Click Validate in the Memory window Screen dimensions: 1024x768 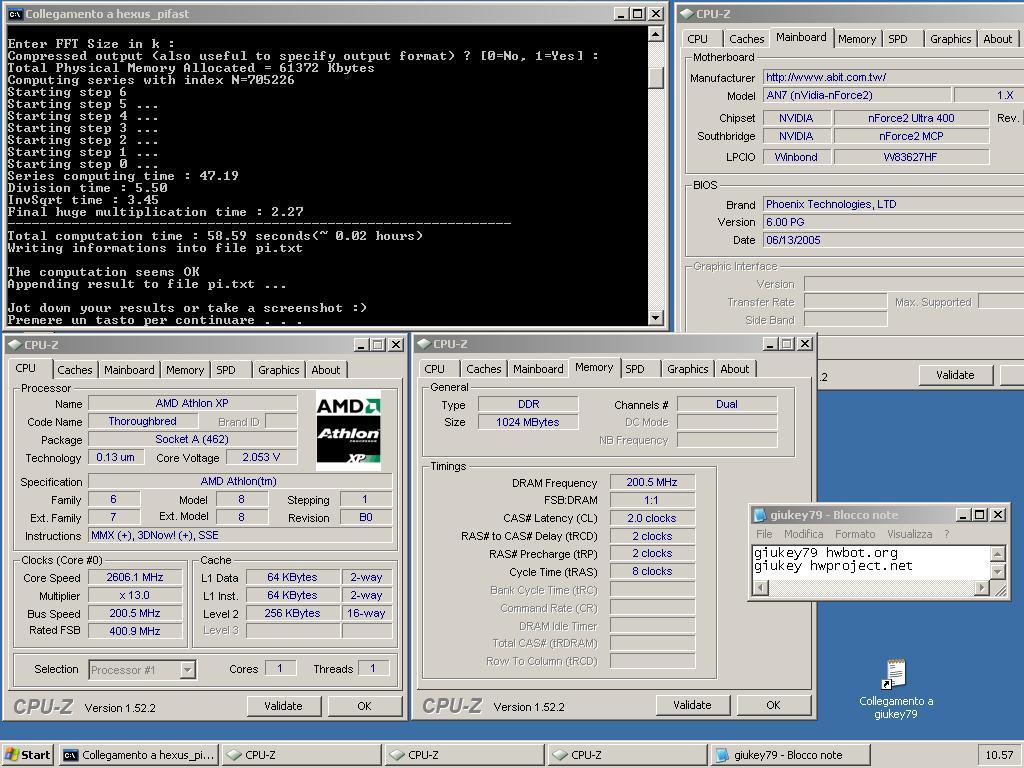pyautogui.click(x=692, y=705)
